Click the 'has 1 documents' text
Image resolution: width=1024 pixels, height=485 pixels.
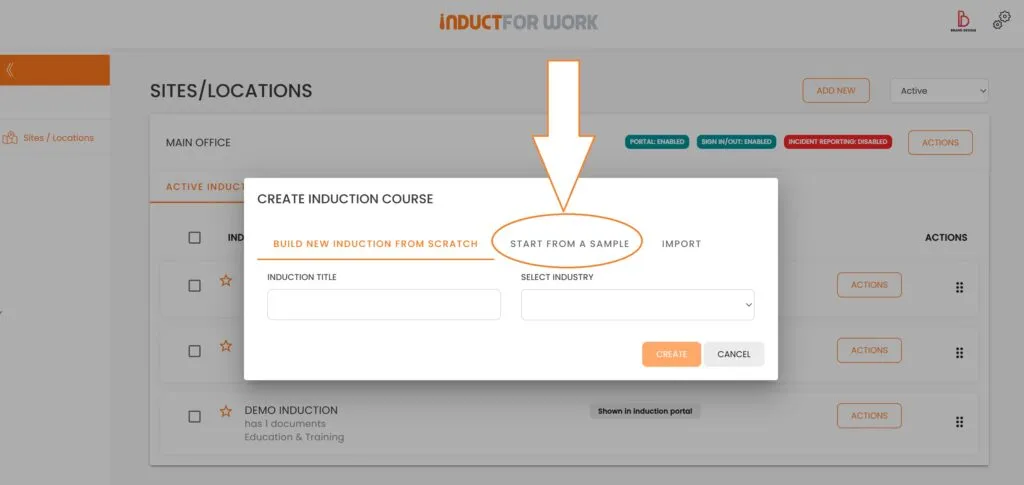click(x=285, y=424)
